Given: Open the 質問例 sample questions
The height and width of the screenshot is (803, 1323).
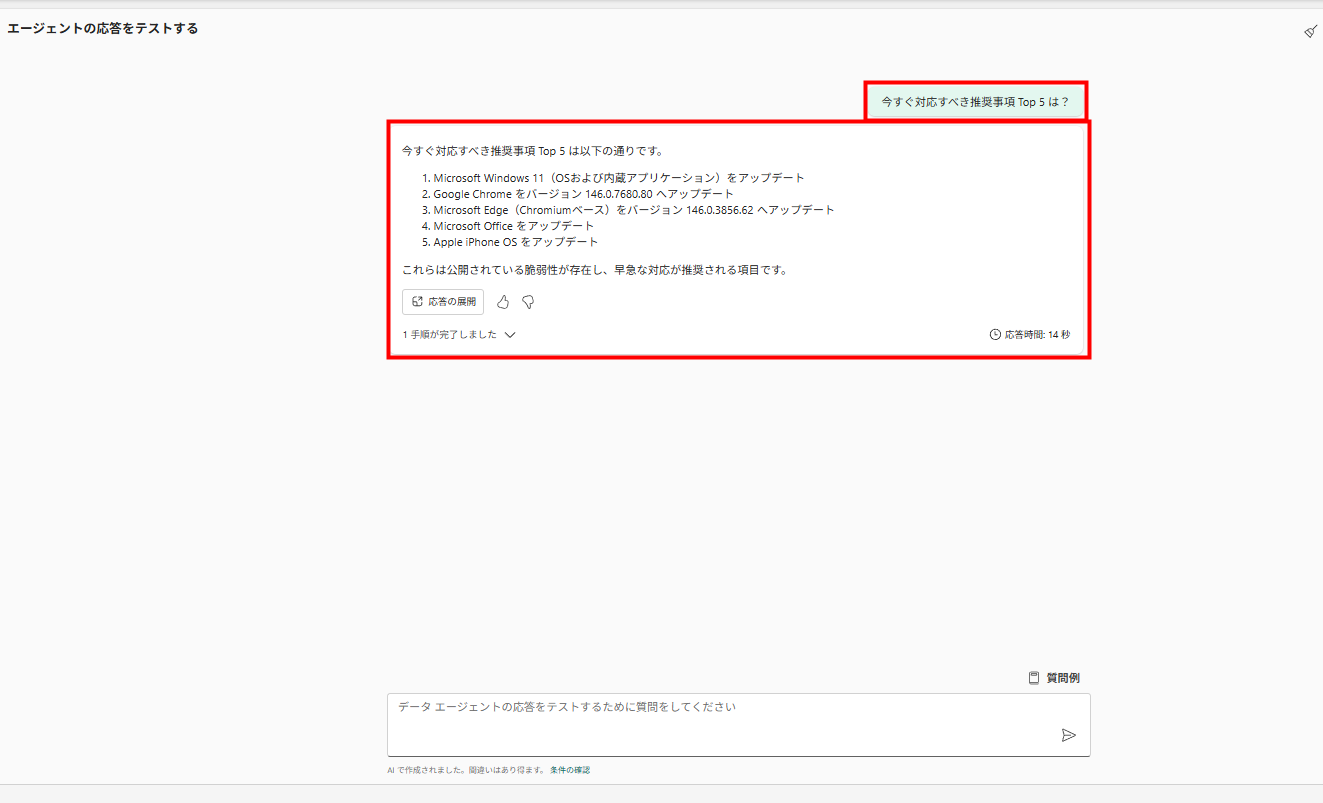Looking at the screenshot, I should point(1054,678).
